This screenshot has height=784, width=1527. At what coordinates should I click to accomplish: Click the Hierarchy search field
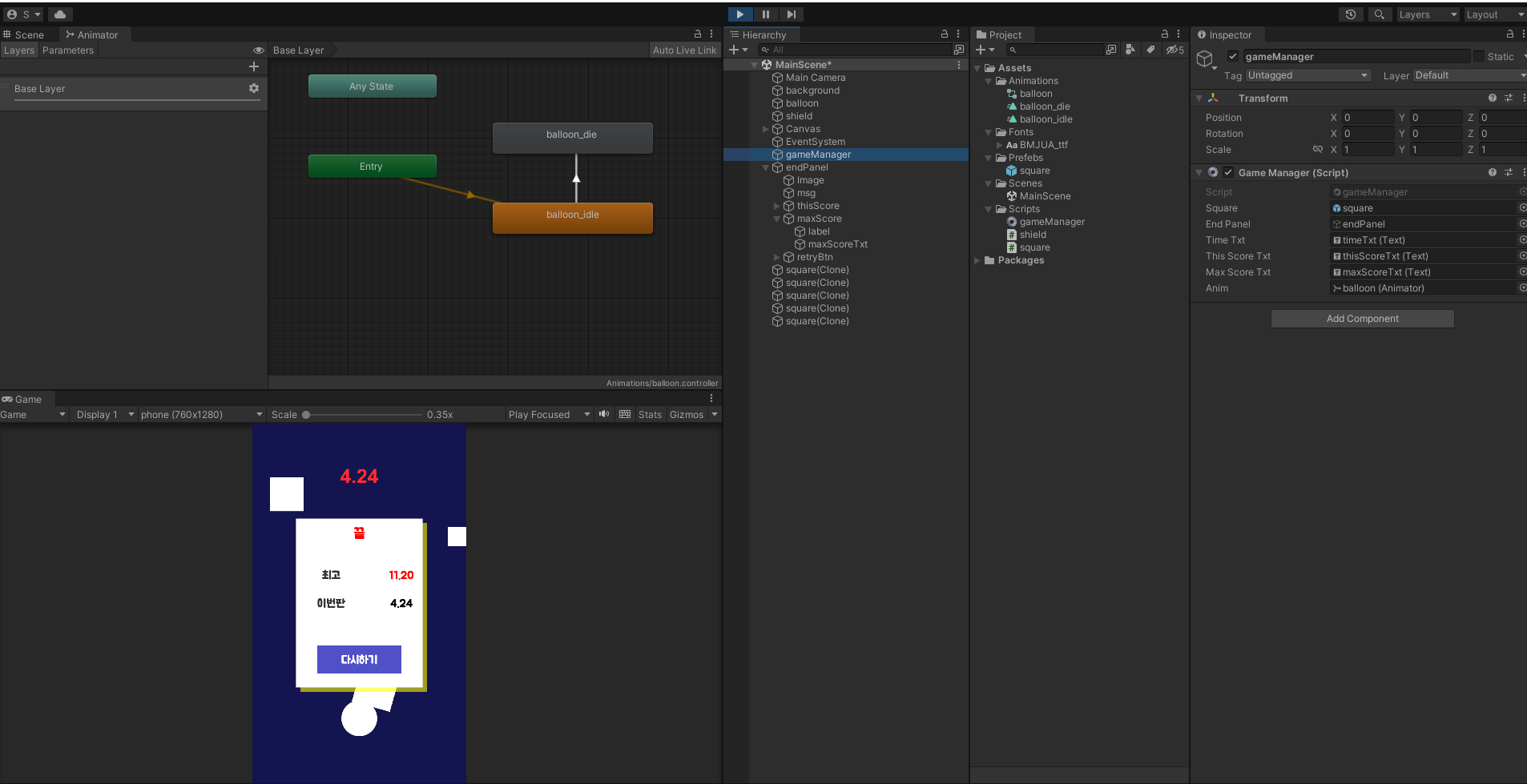click(854, 50)
